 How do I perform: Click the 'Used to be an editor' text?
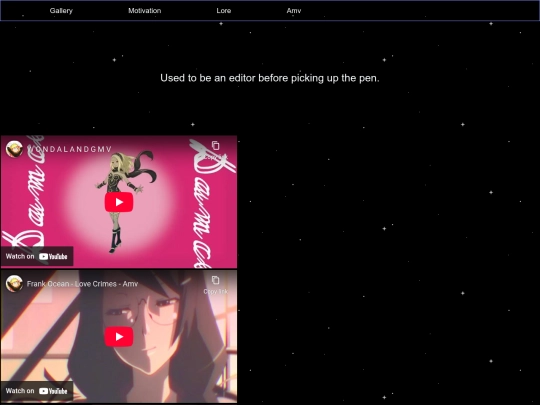pos(270,78)
